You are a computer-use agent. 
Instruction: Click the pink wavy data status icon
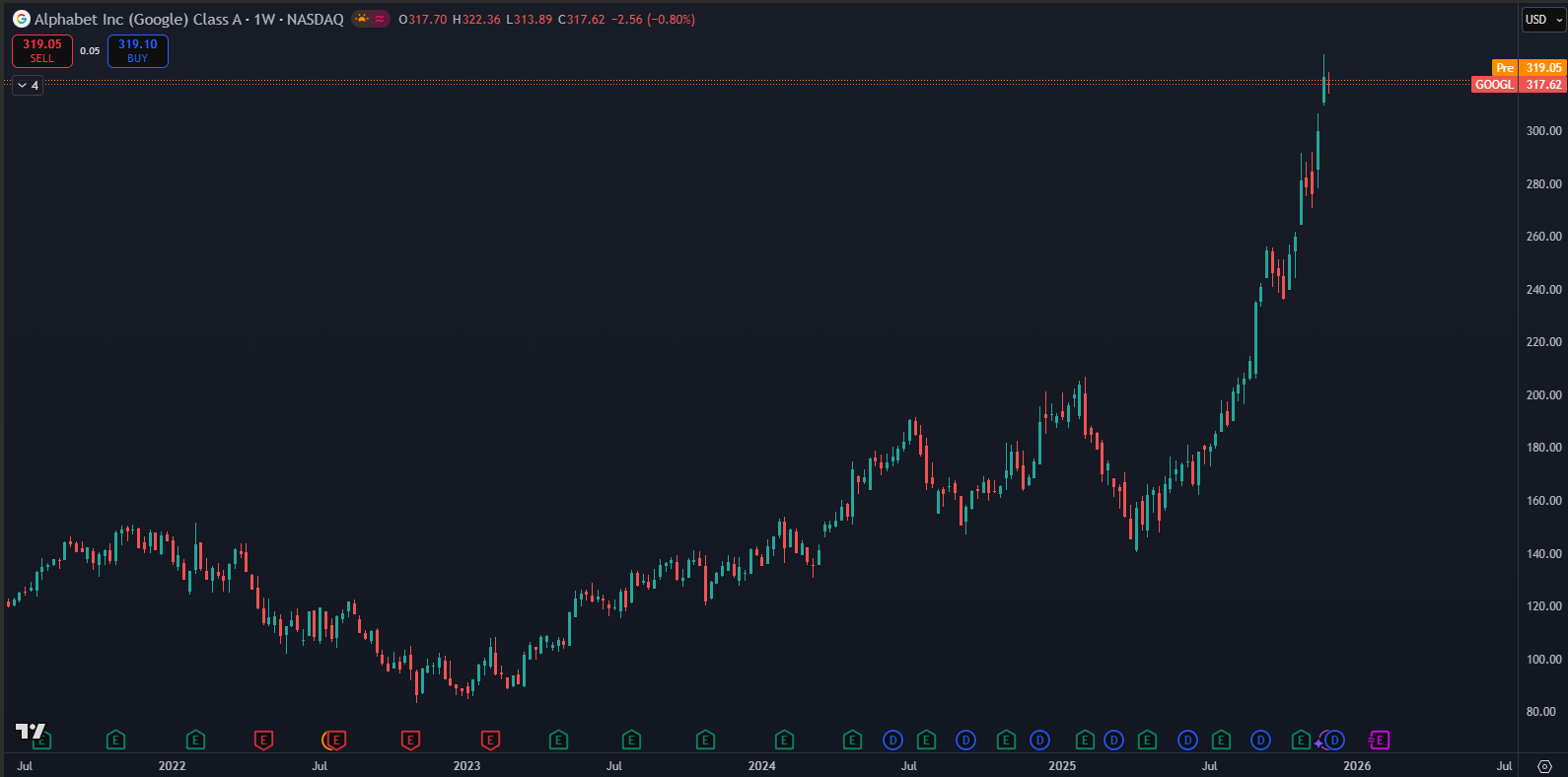click(381, 19)
